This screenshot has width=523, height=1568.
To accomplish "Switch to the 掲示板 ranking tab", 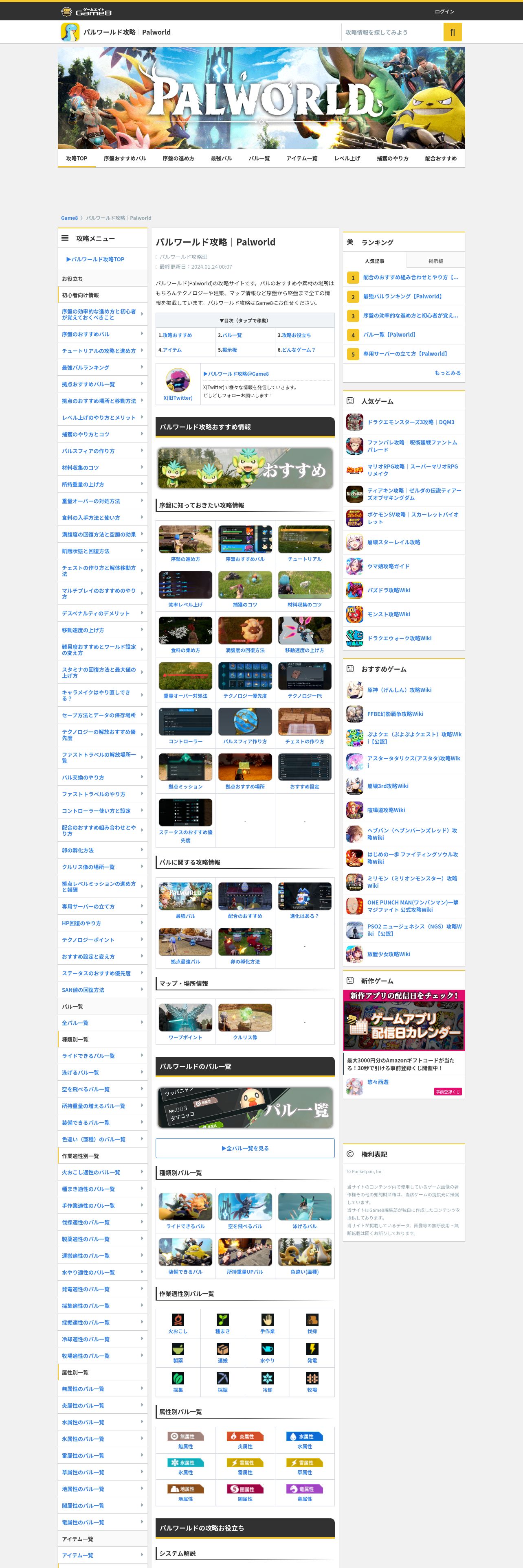I will click(436, 261).
